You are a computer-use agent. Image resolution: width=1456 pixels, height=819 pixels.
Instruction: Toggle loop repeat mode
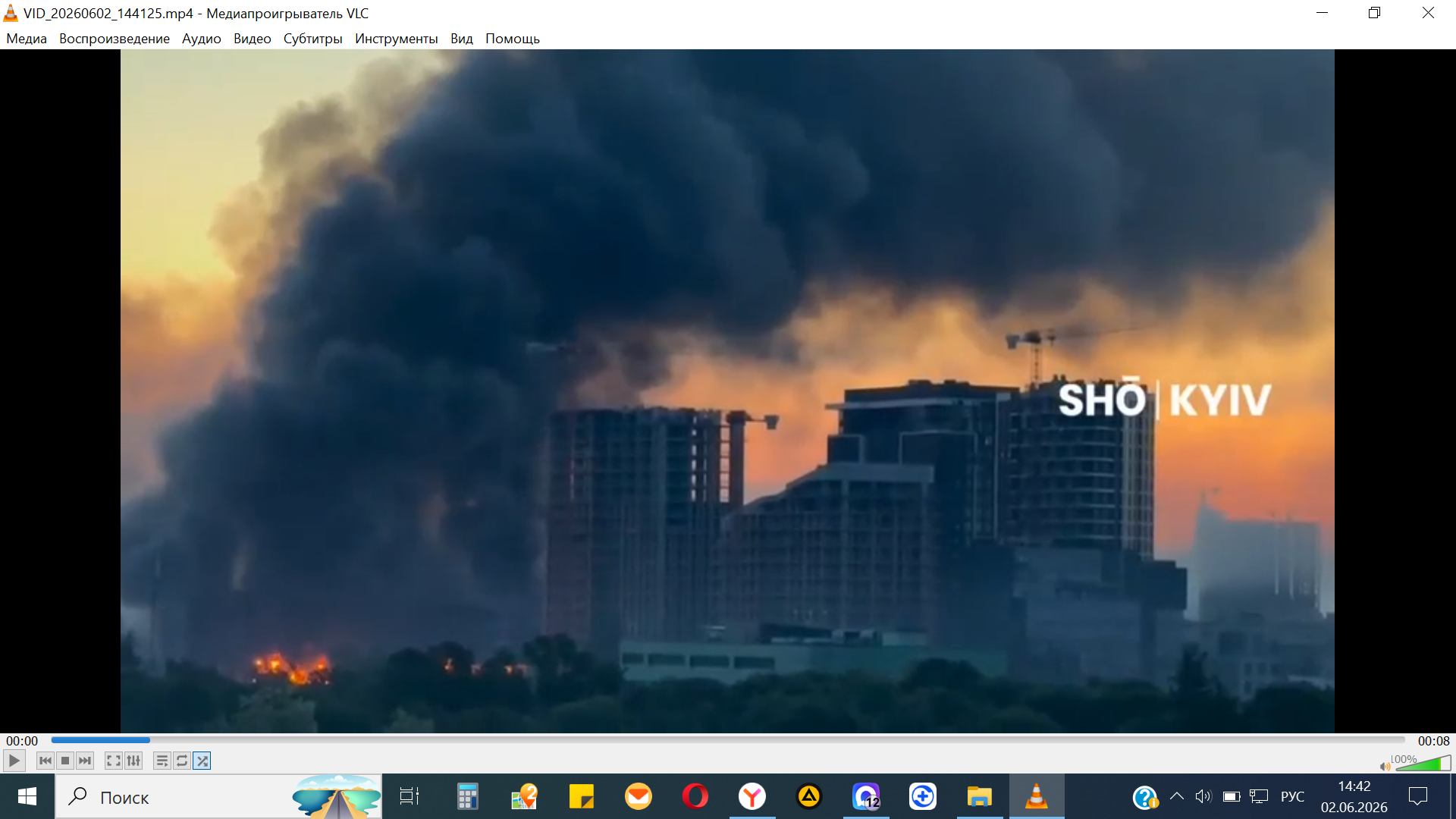click(x=182, y=761)
